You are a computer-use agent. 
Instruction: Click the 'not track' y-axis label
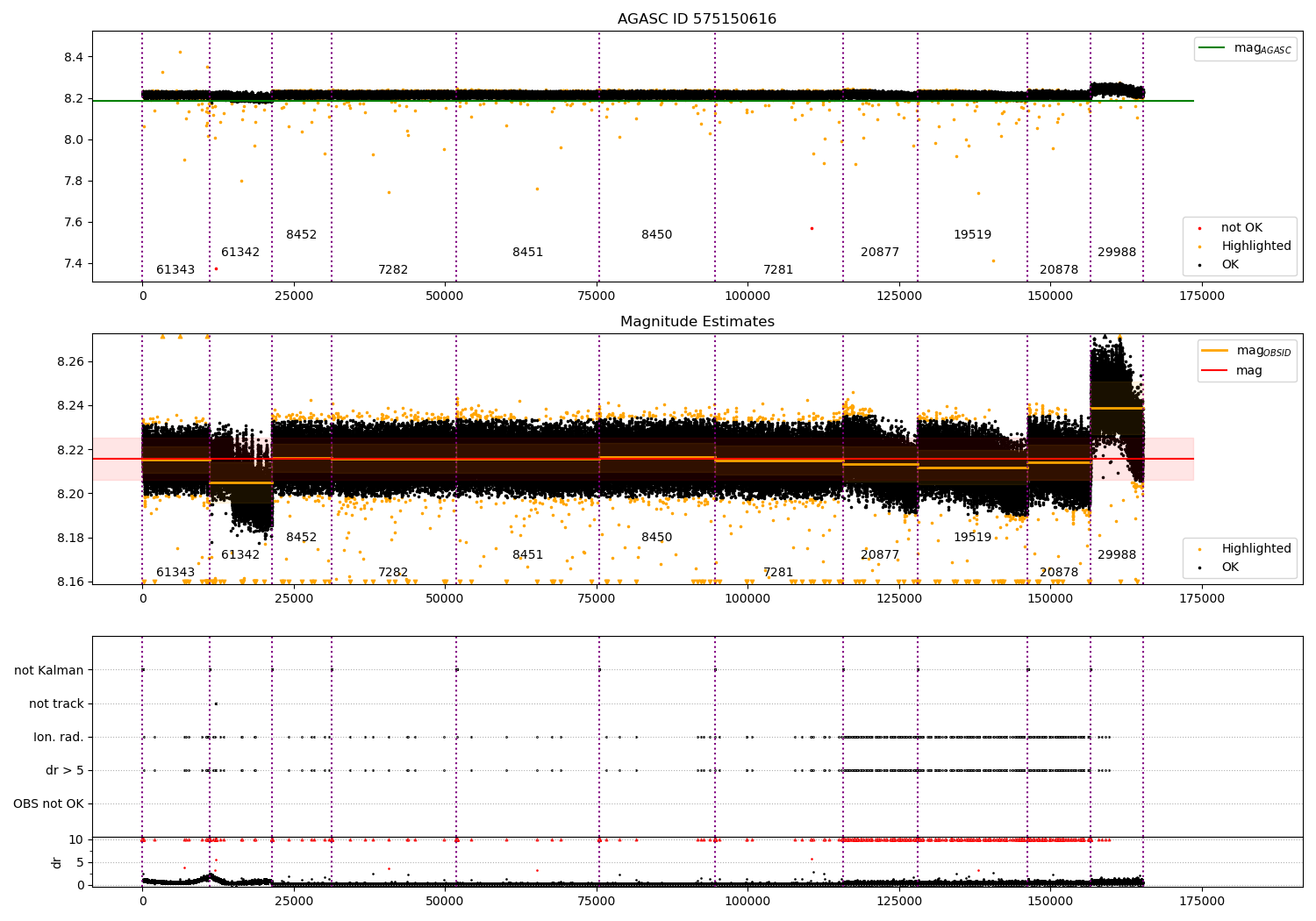pyautogui.click(x=56, y=704)
